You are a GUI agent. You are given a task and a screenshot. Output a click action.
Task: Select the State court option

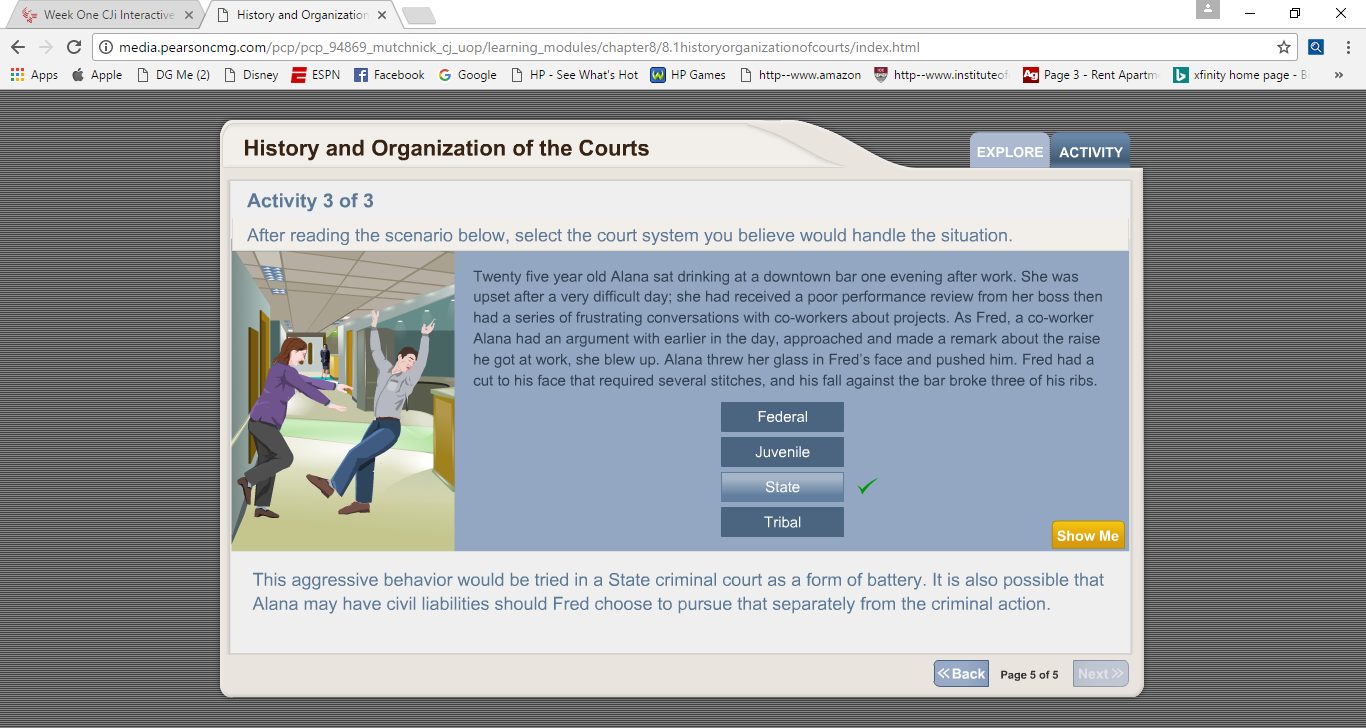[x=782, y=487]
